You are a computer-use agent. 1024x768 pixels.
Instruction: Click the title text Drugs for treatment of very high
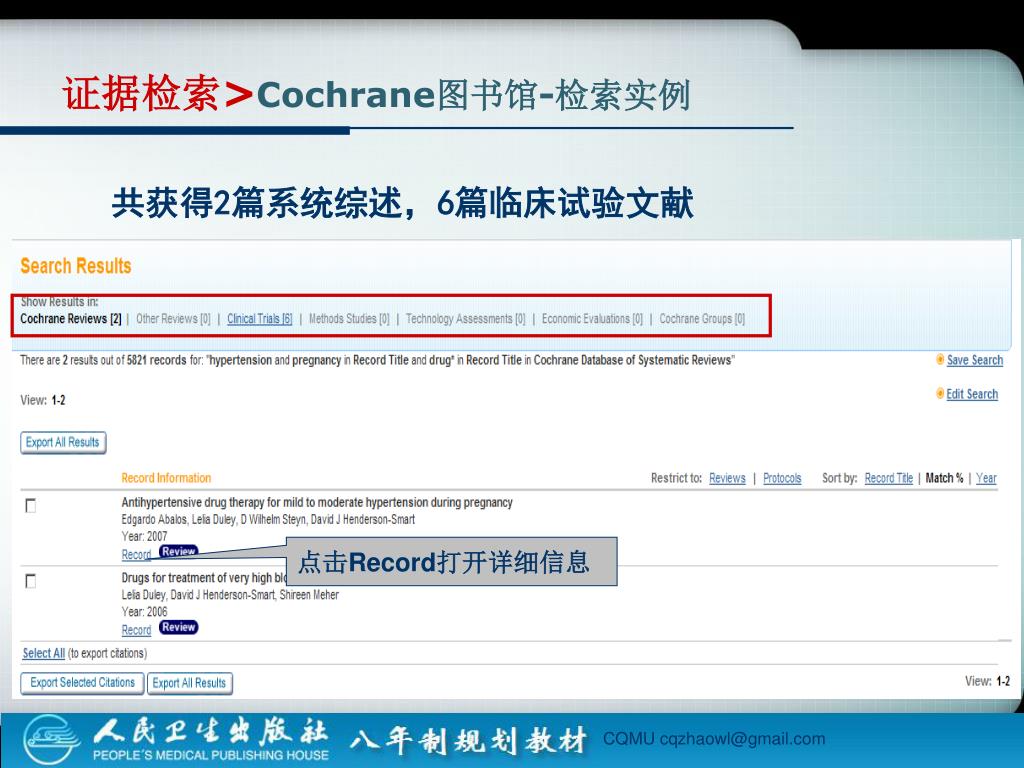click(204, 578)
